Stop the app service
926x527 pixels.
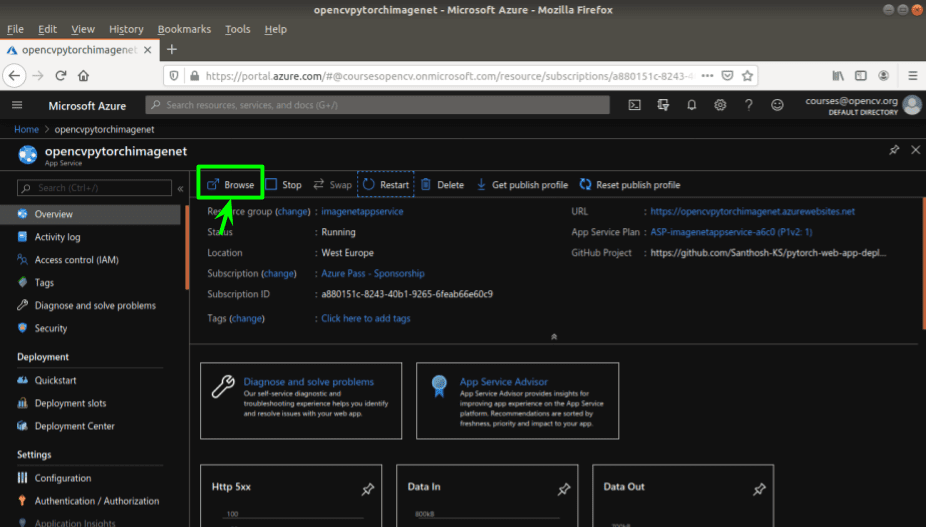tap(284, 185)
